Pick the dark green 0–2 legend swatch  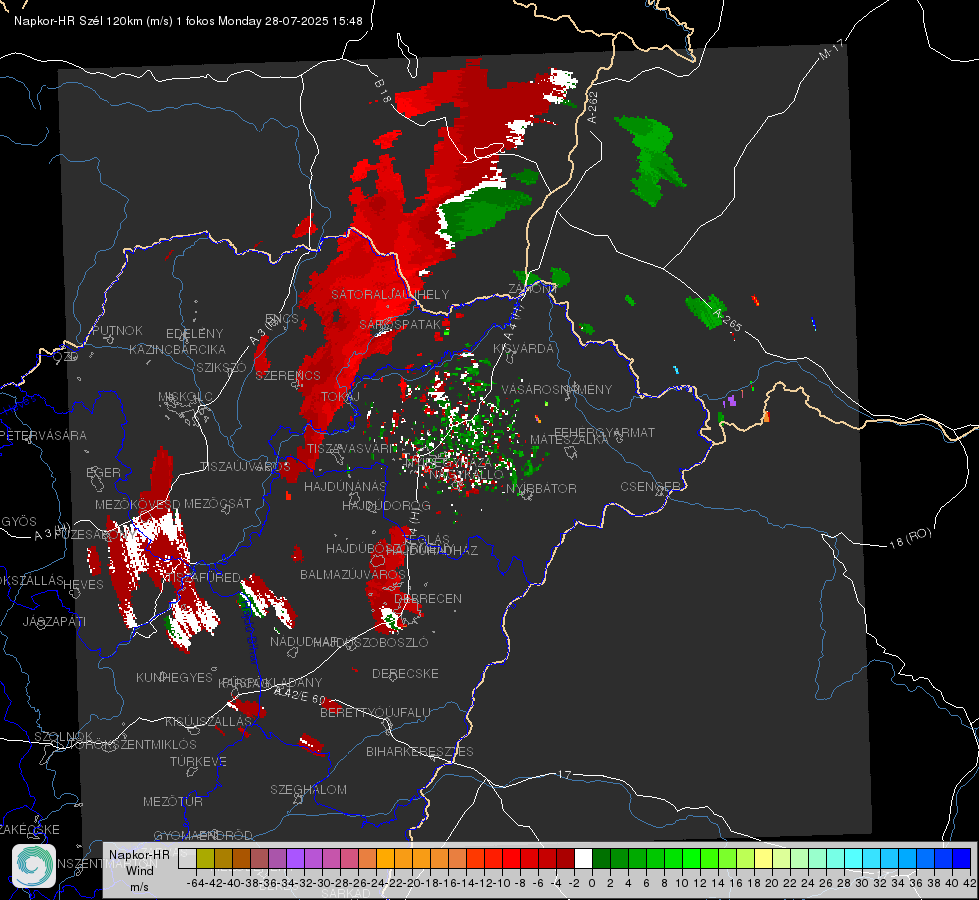(x=601, y=858)
